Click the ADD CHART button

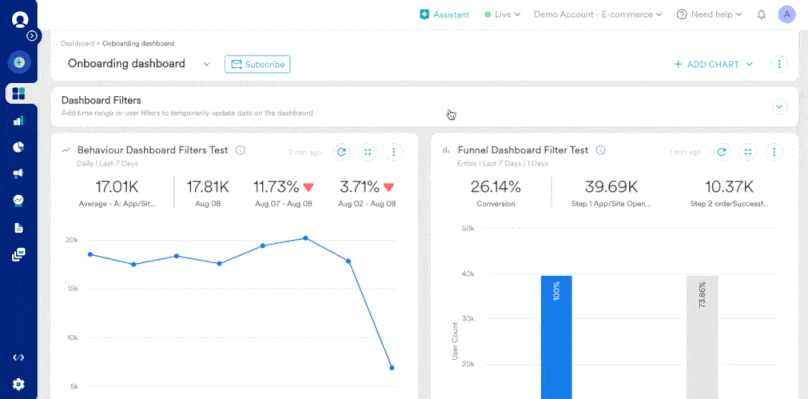point(713,64)
